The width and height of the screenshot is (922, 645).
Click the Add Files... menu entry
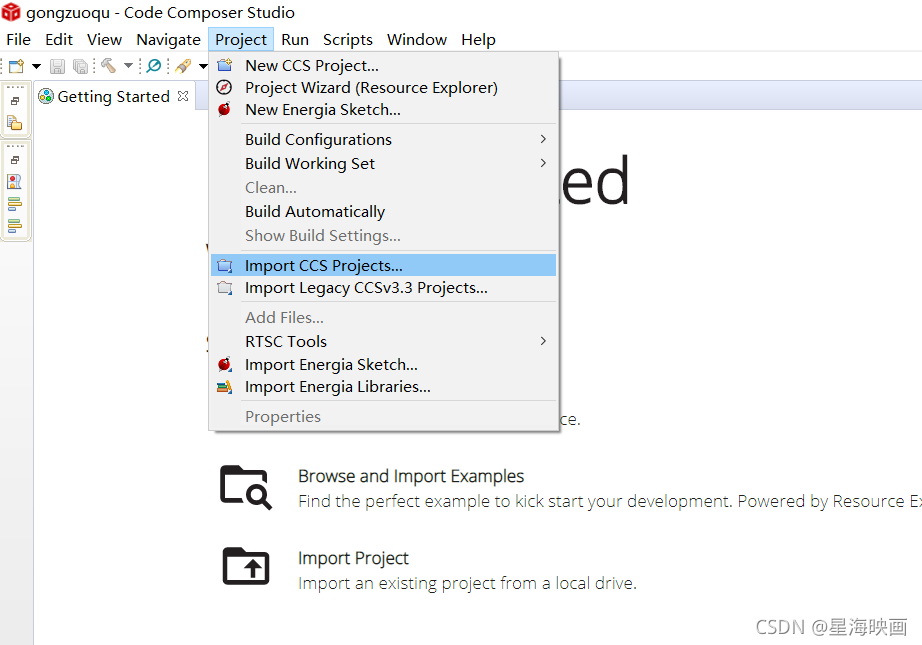[x=383, y=318]
